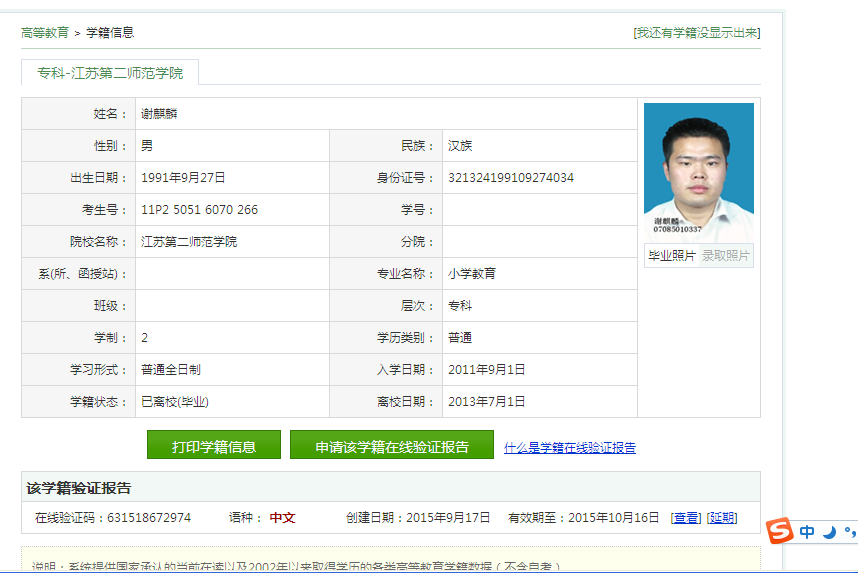Viewport: 858px width, 573px height.
Task: Select the ethnicity value 汉族
Action: tap(460, 146)
